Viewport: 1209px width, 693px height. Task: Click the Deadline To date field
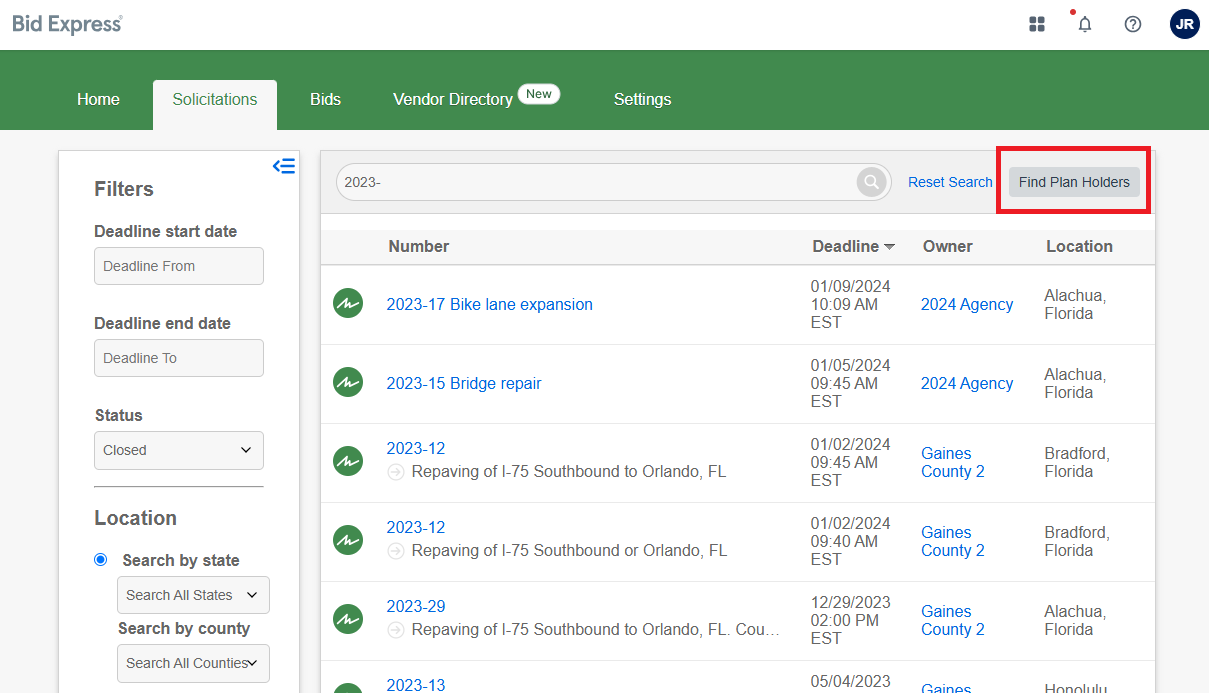(179, 358)
